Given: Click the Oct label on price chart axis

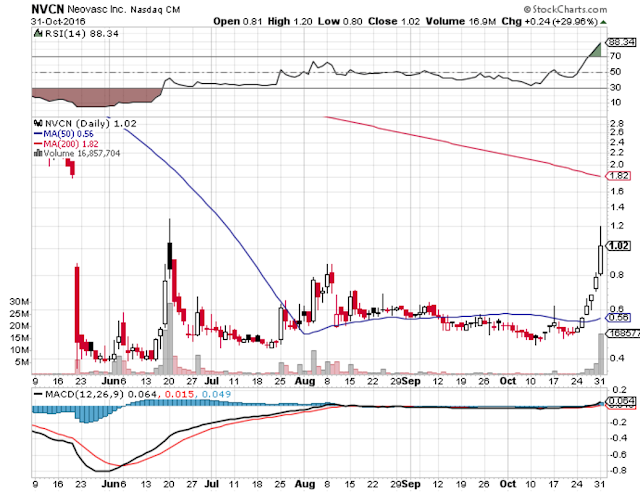Looking at the screenshot, I should 508,381.
